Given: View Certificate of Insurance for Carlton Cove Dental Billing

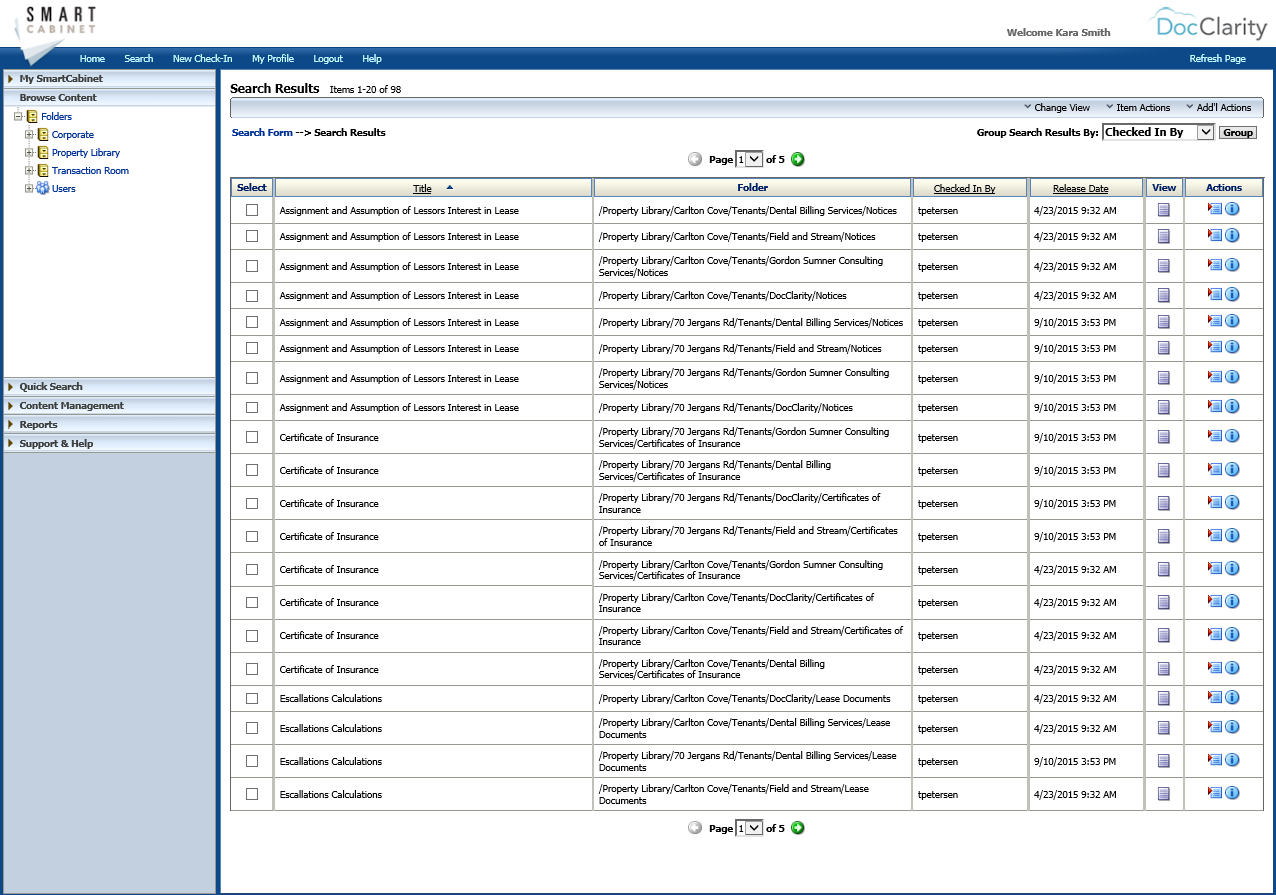Looking at the screenshot, I should 1164,669.
